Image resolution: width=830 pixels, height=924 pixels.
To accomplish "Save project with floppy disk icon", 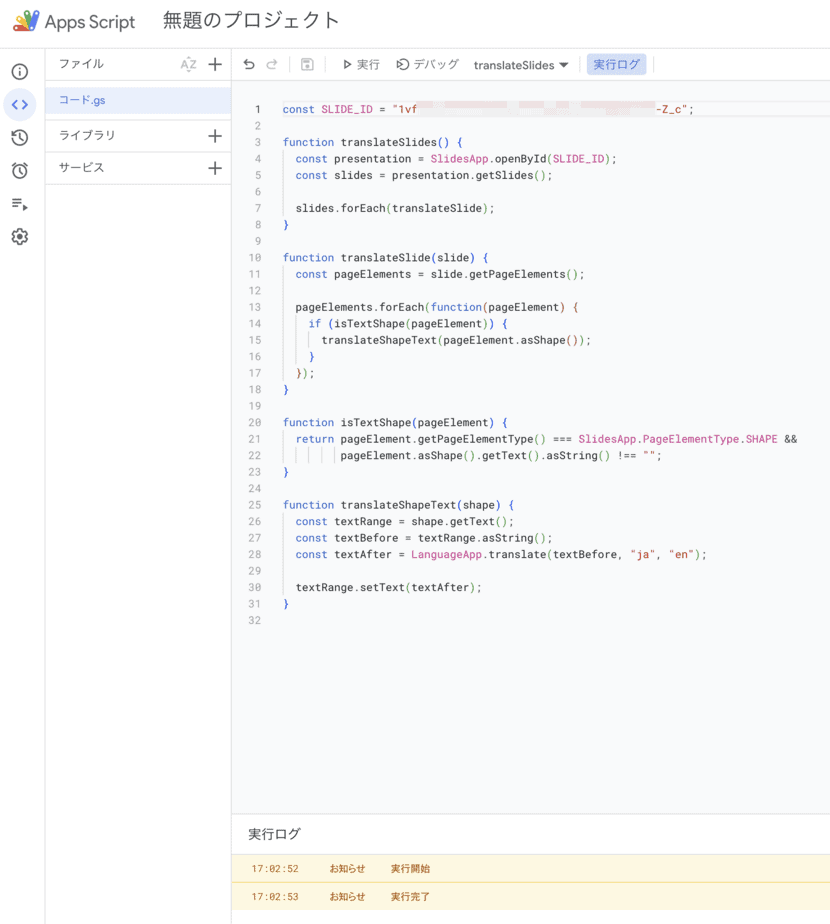I will point(307,65).
